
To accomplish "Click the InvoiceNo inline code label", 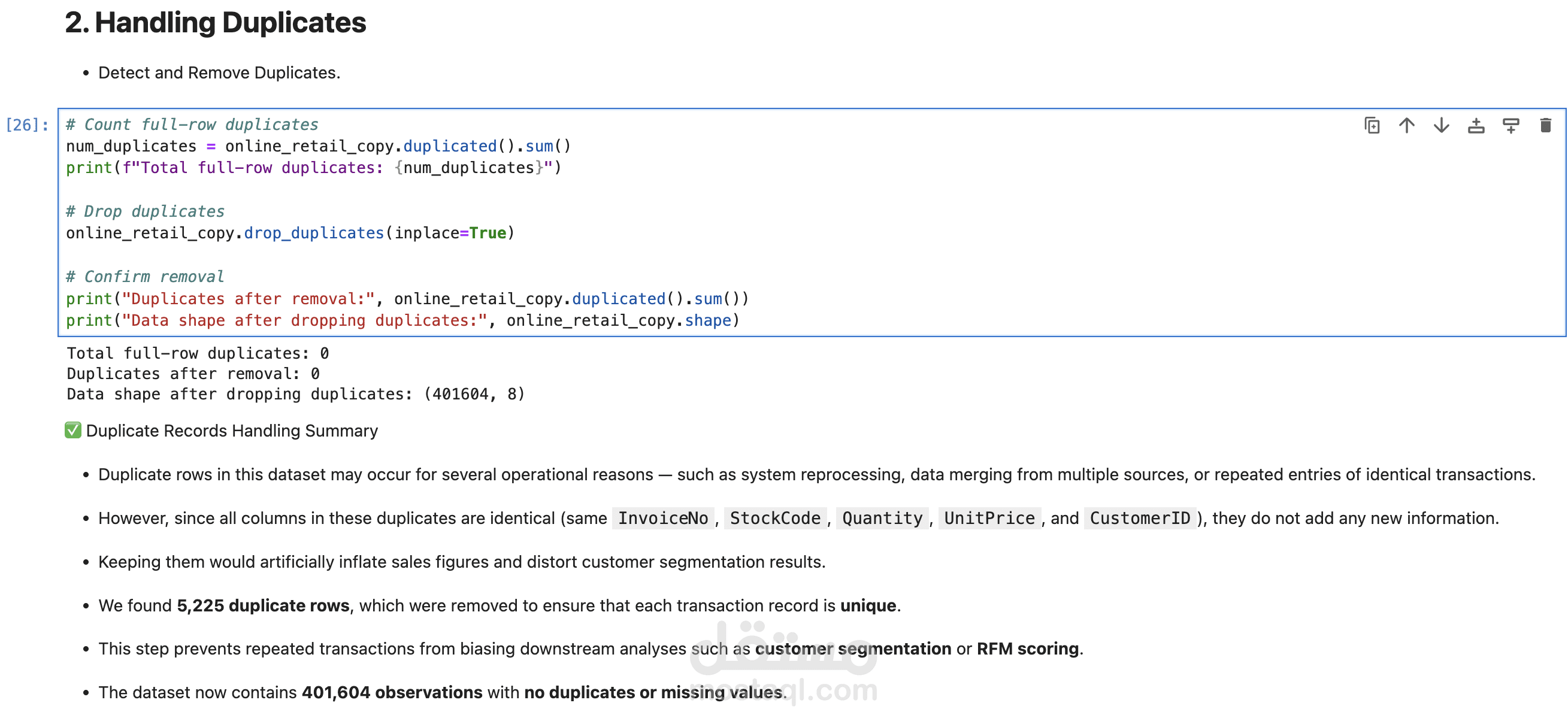I will pyautogui.click(x=663, y=519).
